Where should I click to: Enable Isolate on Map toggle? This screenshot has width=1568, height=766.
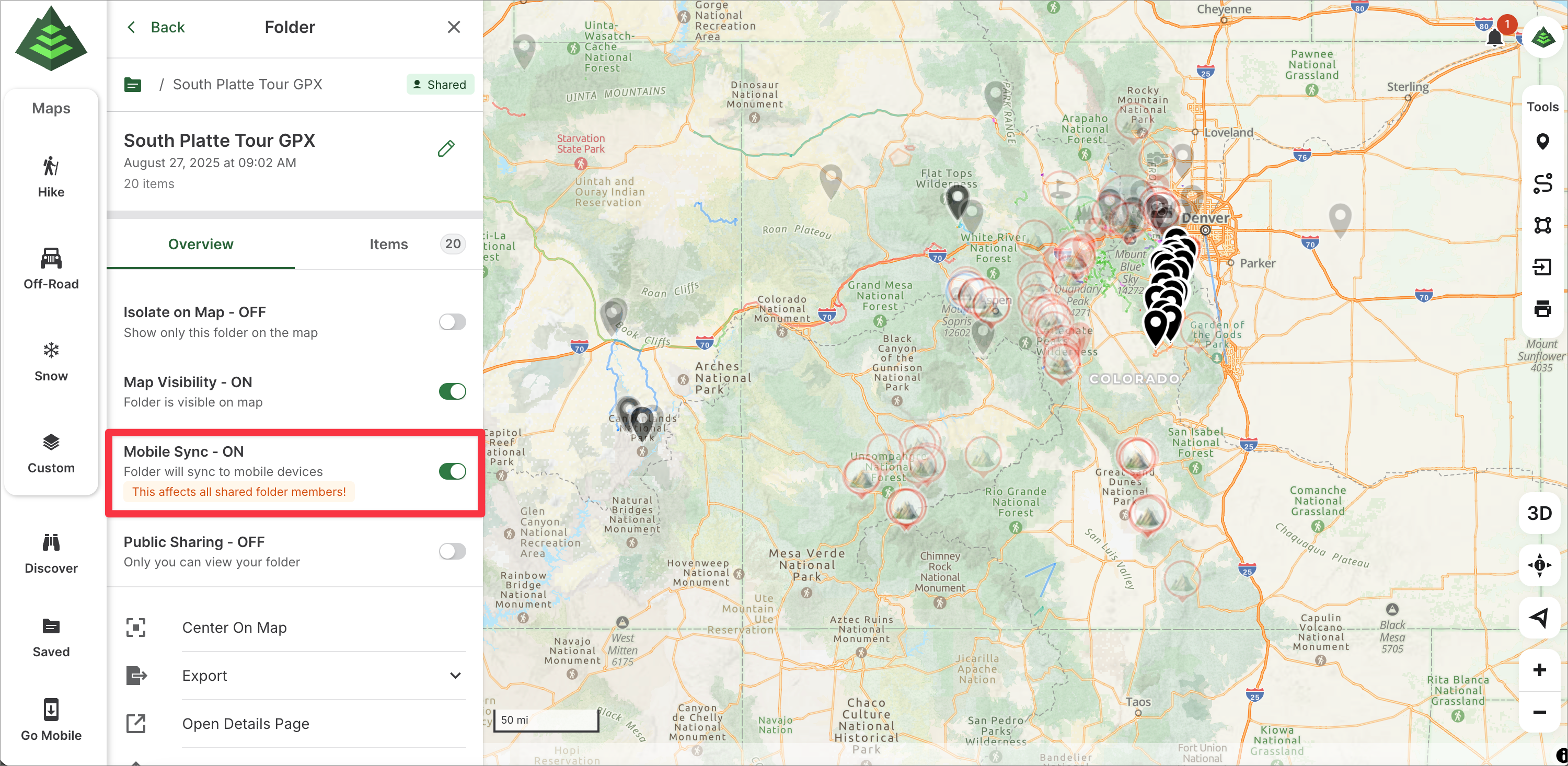[x=452, y=322]
